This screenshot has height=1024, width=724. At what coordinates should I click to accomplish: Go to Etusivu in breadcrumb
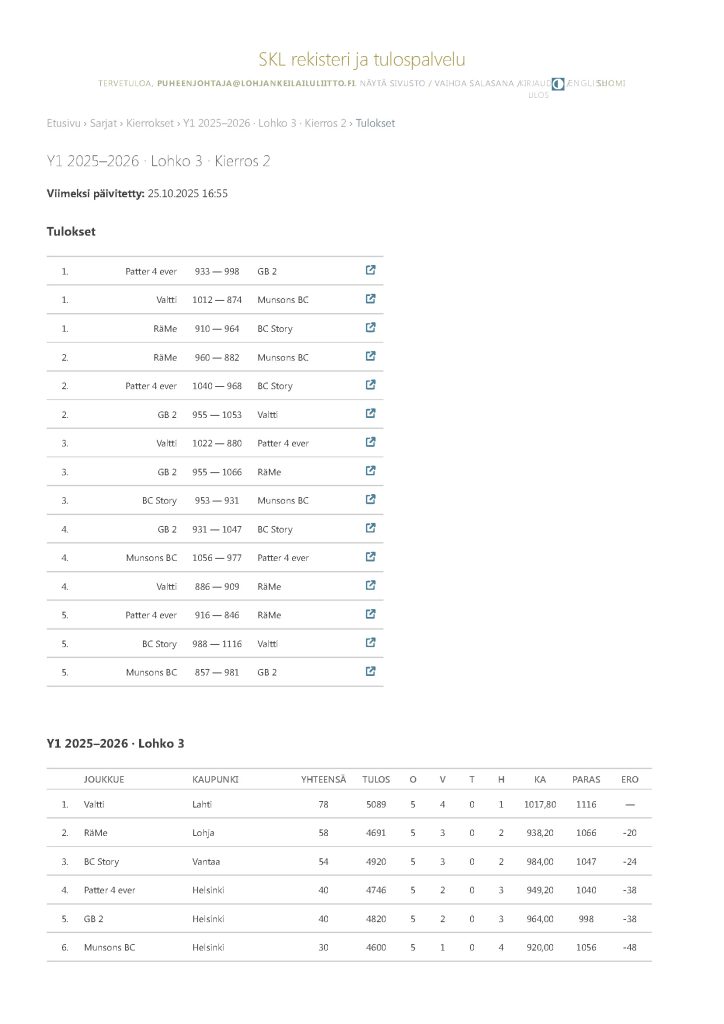point(64,123)
